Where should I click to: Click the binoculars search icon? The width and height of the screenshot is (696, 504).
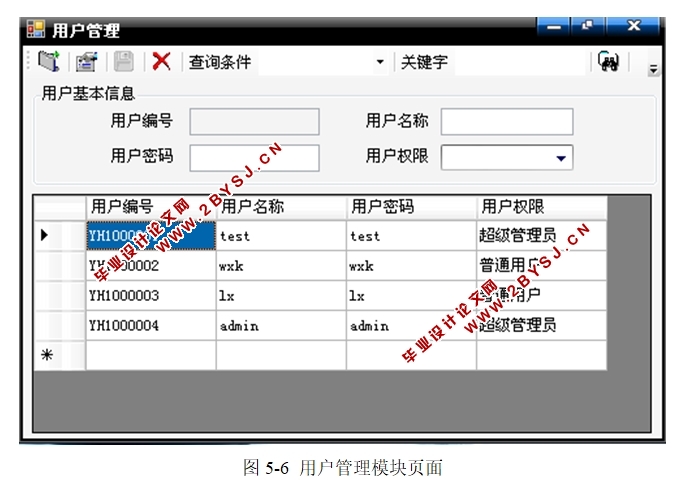[x=607, y=62]
